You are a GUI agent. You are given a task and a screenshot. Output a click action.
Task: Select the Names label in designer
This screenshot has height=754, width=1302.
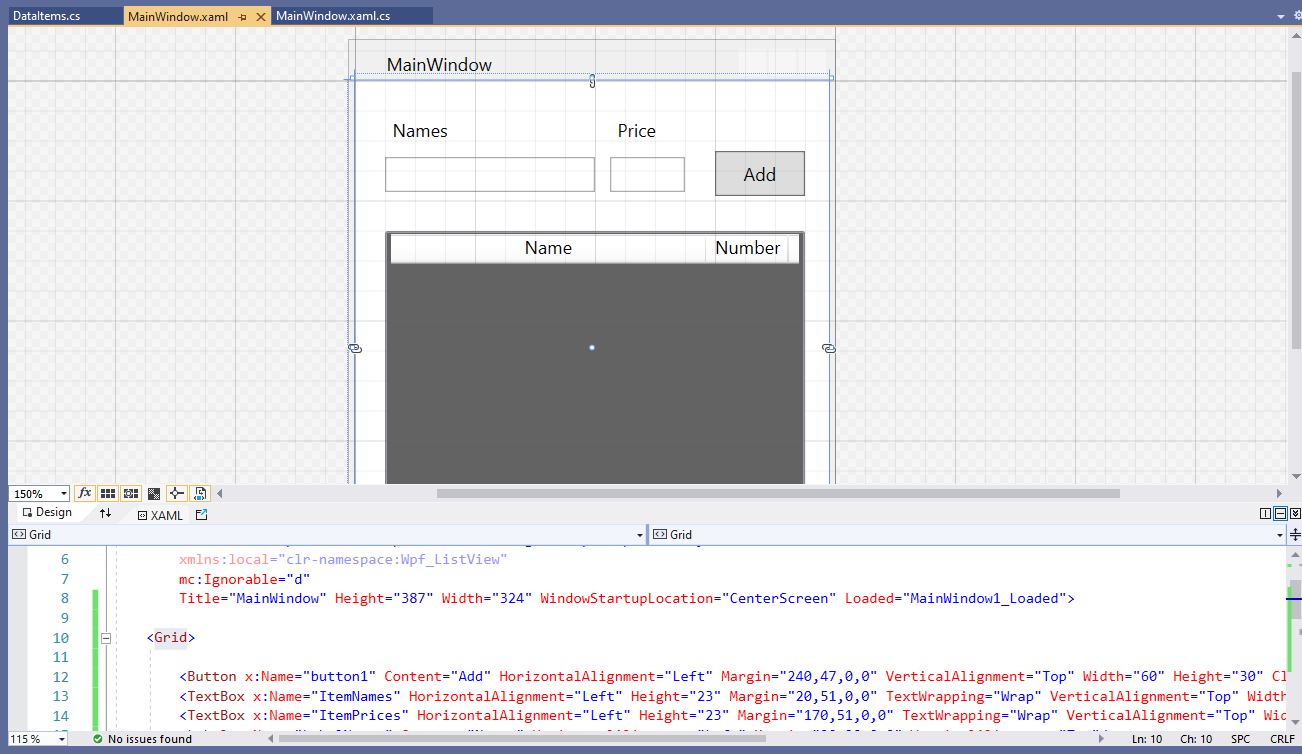420,131
